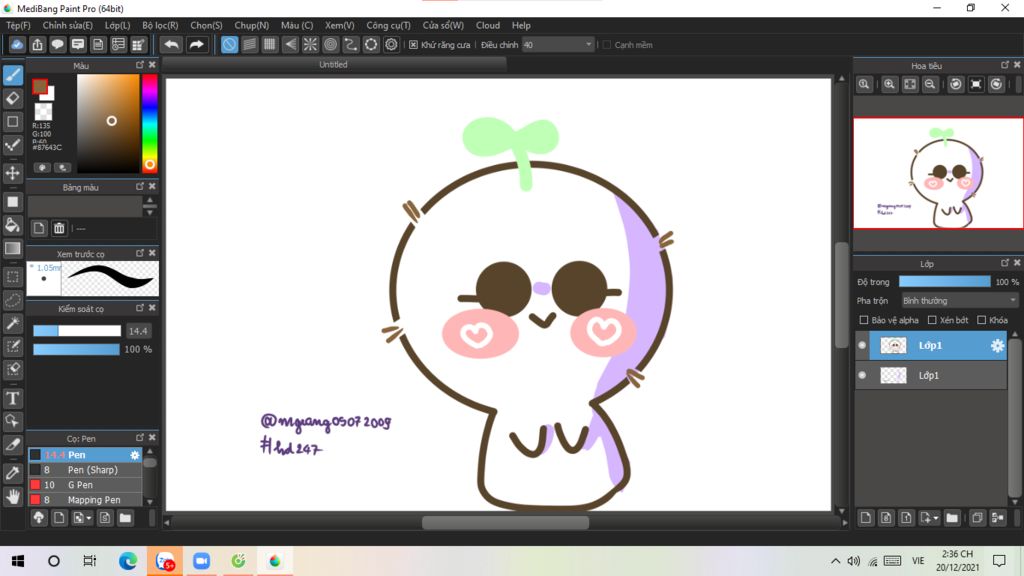This screenshot has width=1024, height=576.
Task: Select the Lasso selection tool
Action: click(x=13, y=300)
